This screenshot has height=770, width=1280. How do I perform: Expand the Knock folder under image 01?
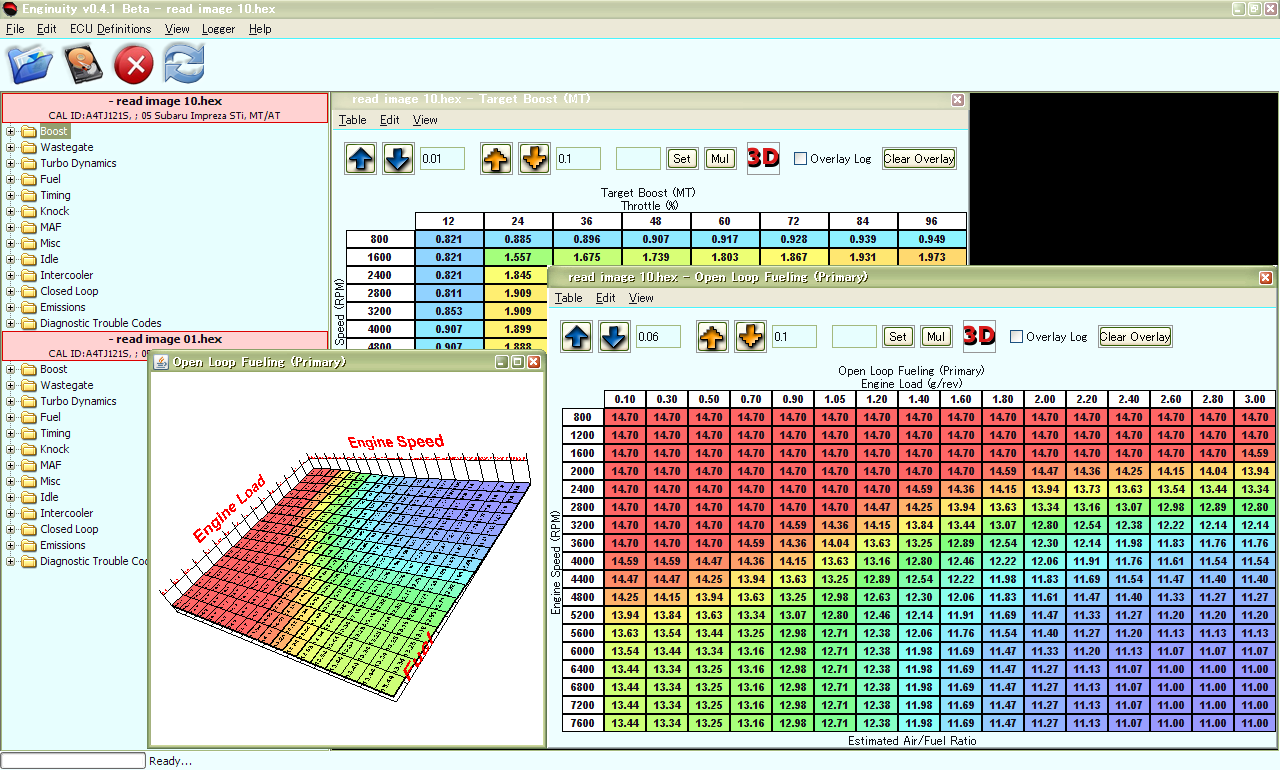[11, 449]
